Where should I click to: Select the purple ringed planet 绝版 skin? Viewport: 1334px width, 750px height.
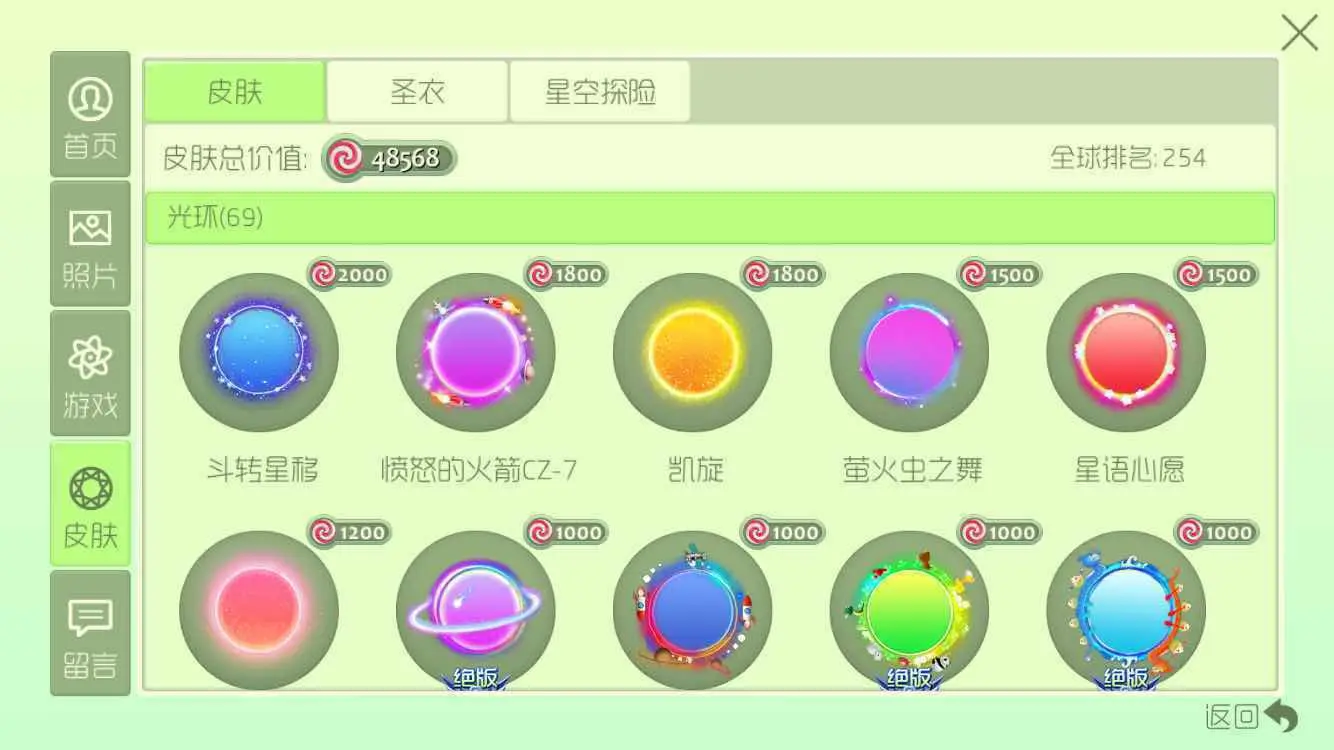pos(476,609)
